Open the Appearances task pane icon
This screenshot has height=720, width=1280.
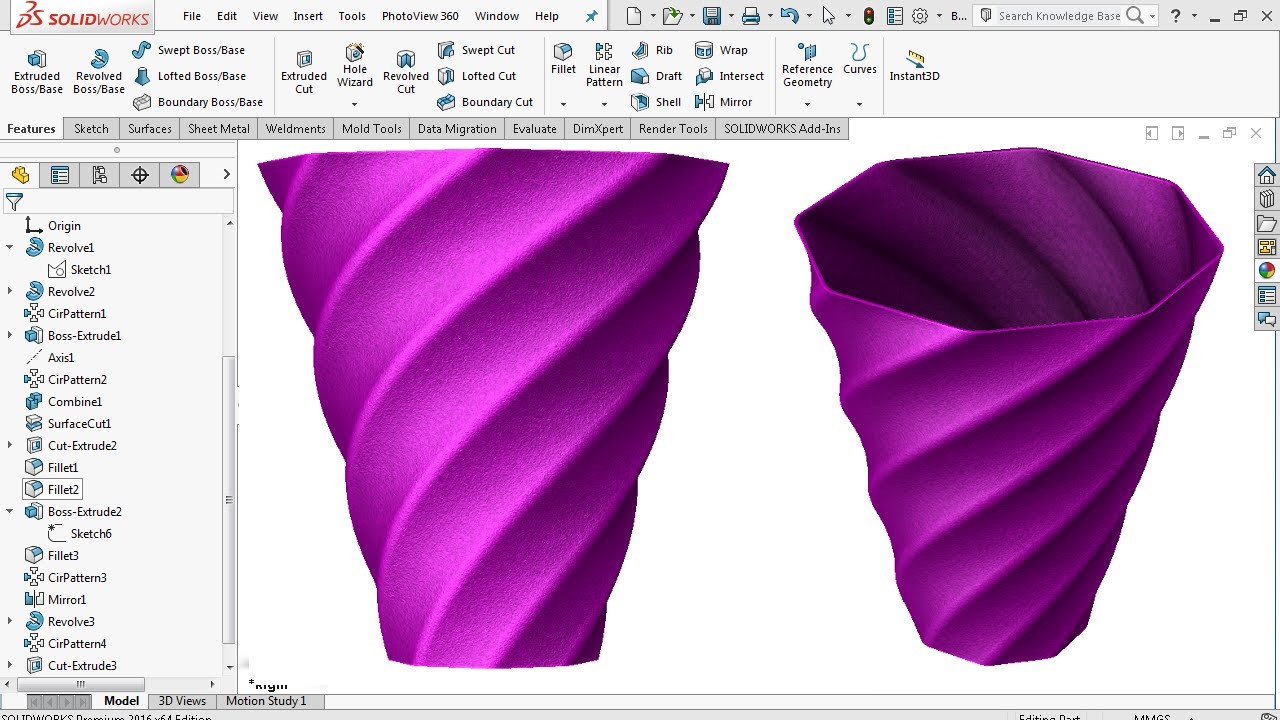point(1267,270)
